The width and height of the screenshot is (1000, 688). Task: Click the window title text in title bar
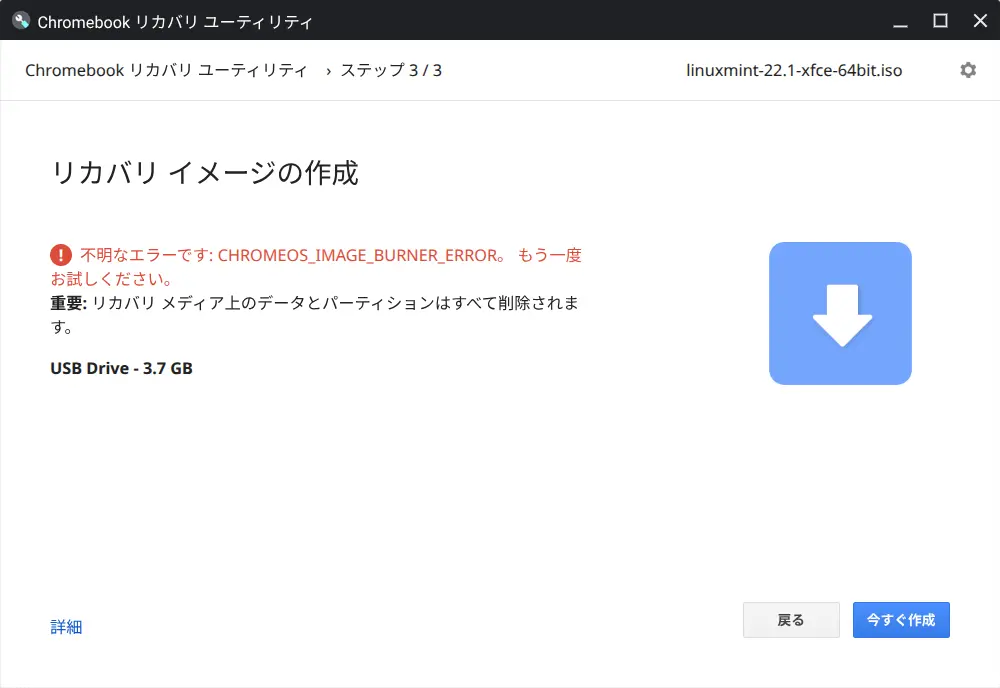pos(175,21)
